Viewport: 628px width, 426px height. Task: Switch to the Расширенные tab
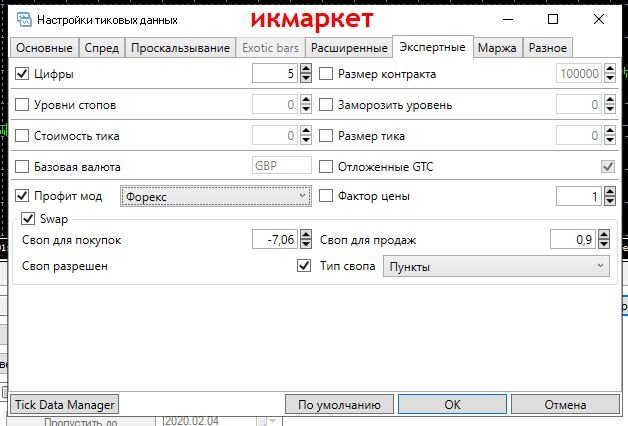coord(349,48)
